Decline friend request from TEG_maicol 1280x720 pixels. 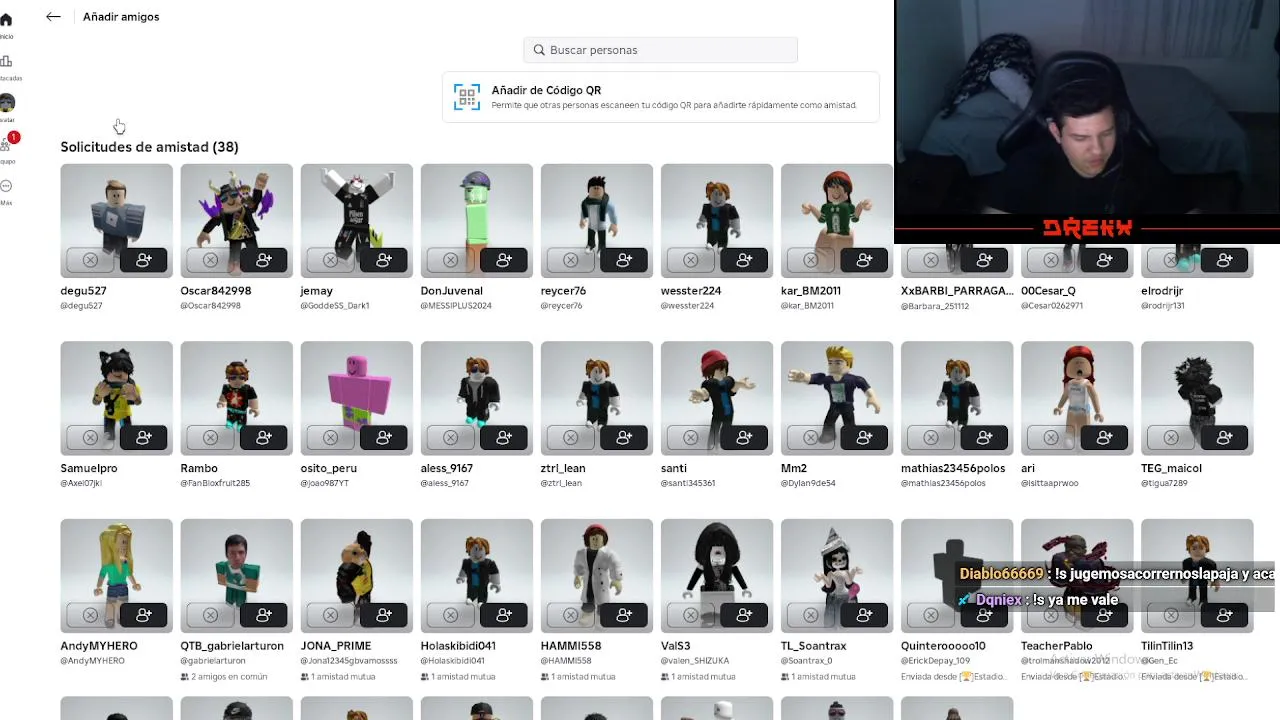click(x=1170, y=437)
